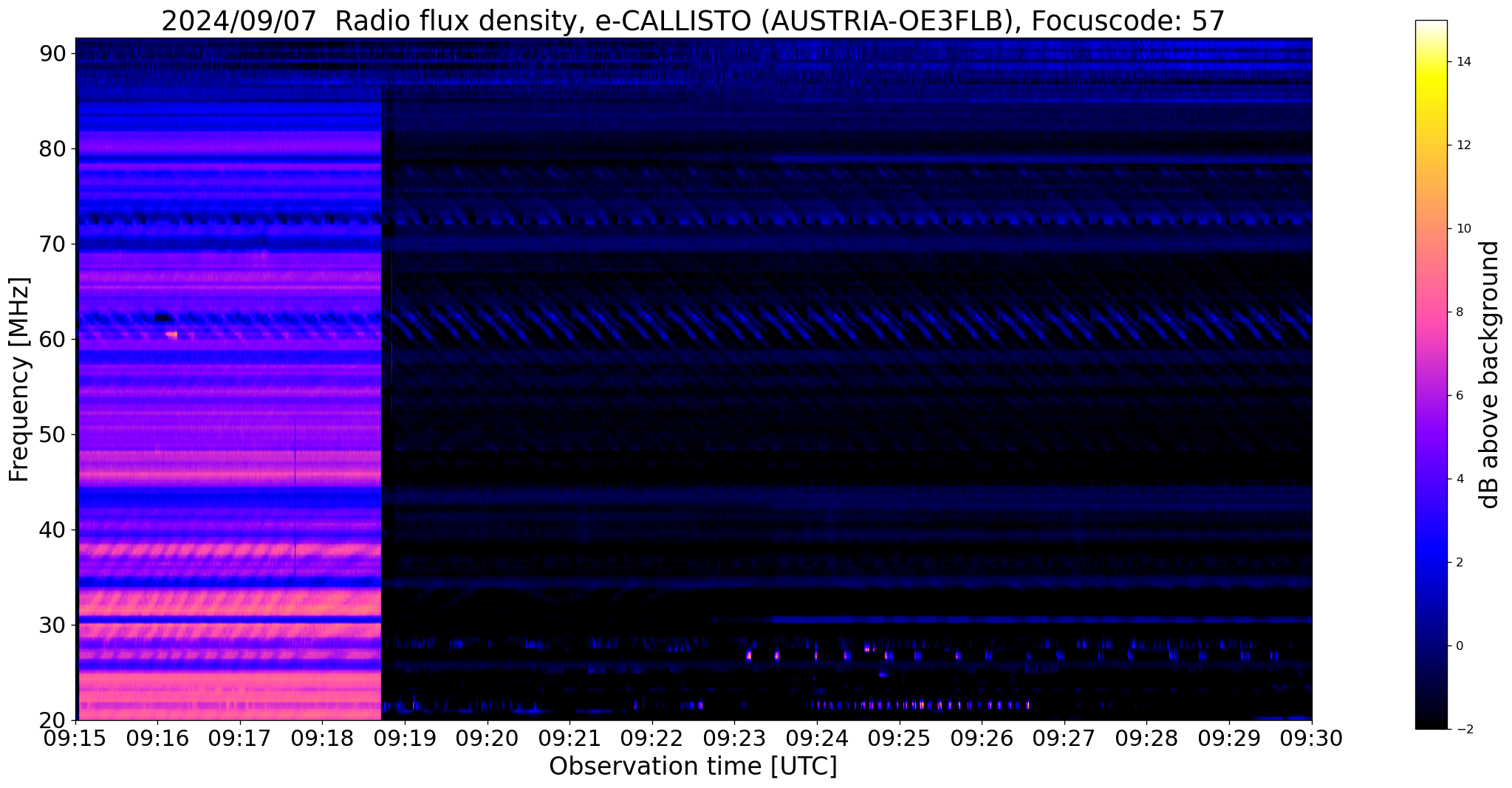Click the 90 MHz frequency tick label
The width and height of the screenshot is (1512, 788).
tap(52, 53)
